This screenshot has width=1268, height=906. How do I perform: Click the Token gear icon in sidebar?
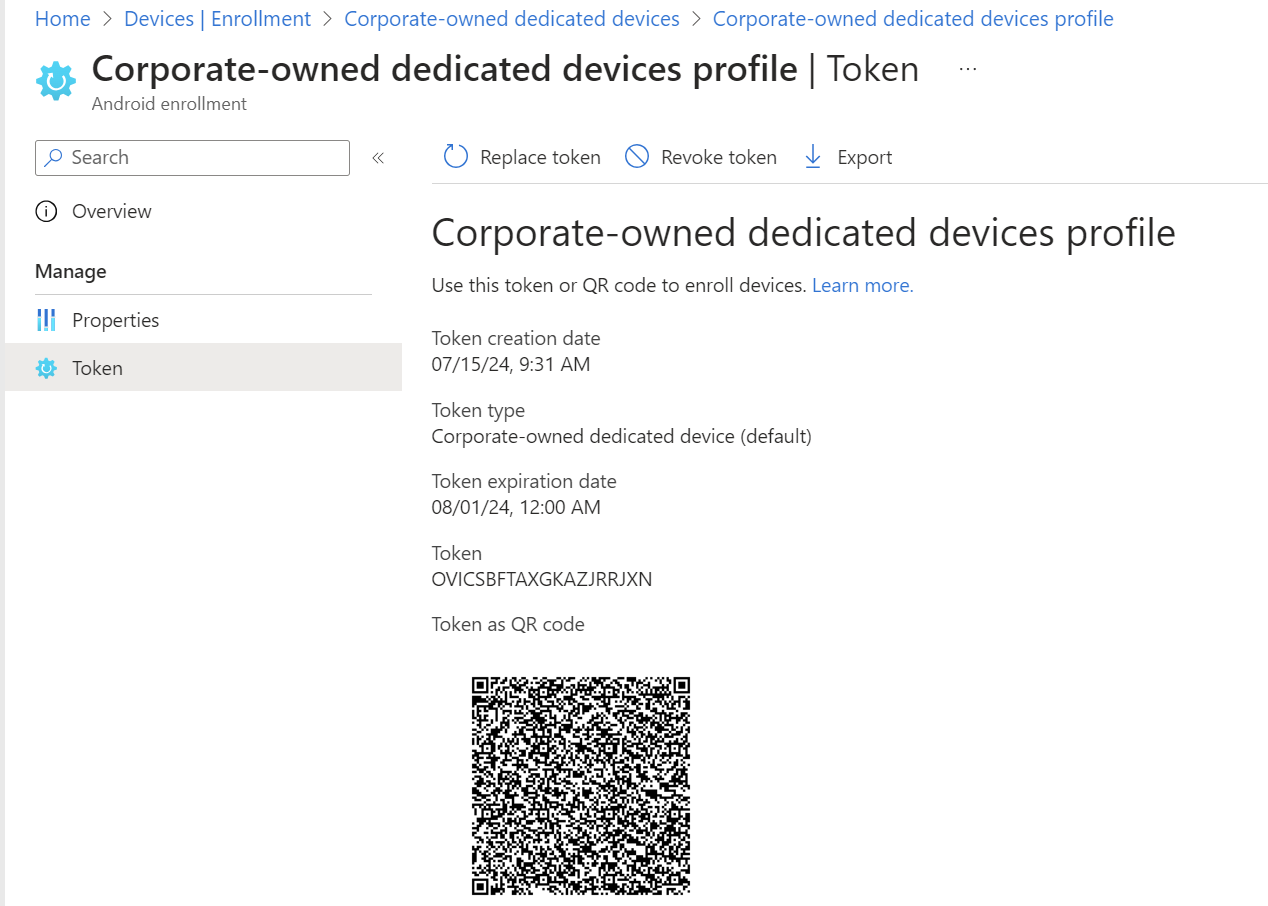(x=46, y=368)
